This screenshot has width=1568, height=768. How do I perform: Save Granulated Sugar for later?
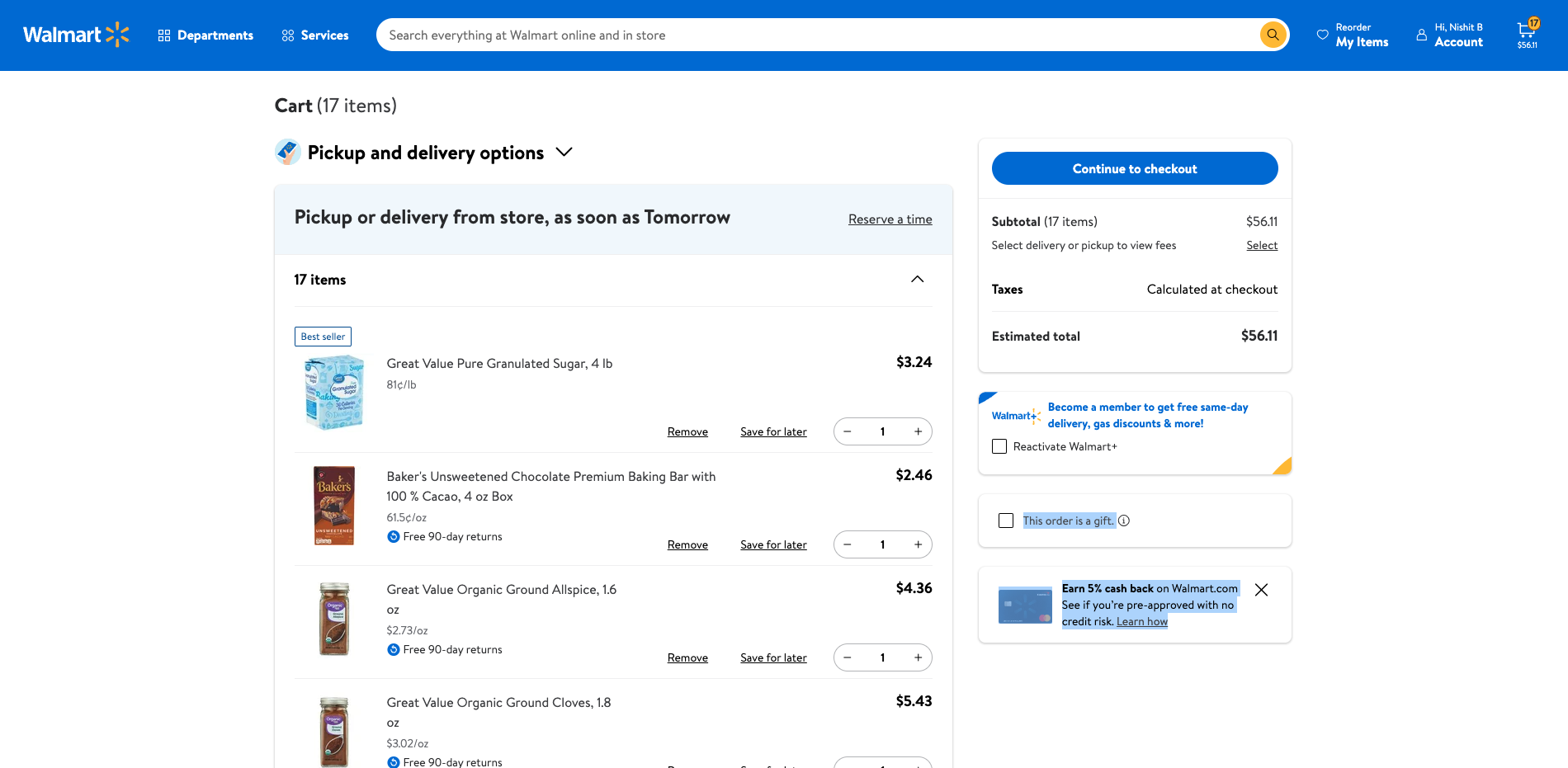[x=773, y=432]
